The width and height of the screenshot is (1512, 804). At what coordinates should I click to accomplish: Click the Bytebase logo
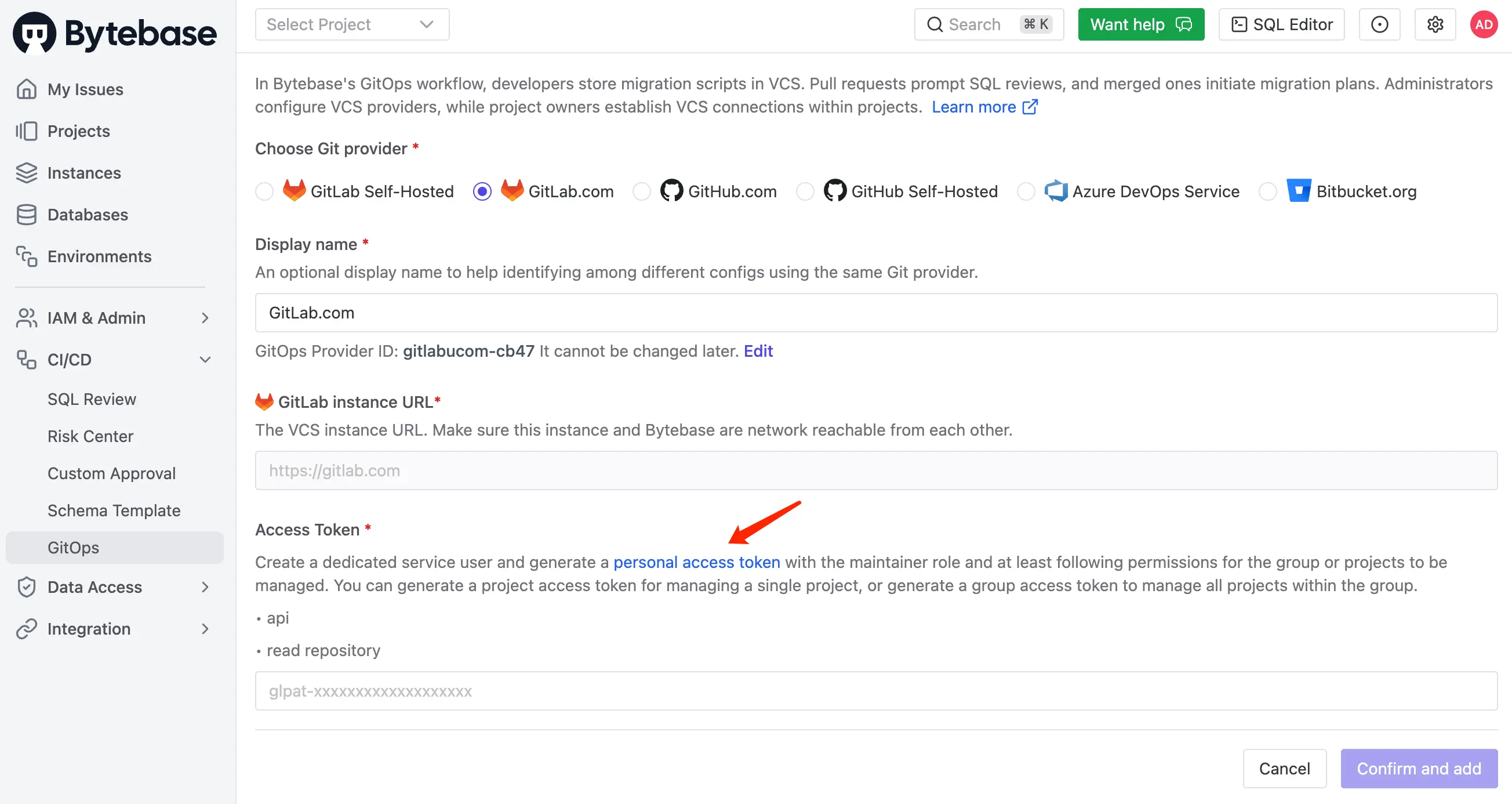[x=115, y=33]
